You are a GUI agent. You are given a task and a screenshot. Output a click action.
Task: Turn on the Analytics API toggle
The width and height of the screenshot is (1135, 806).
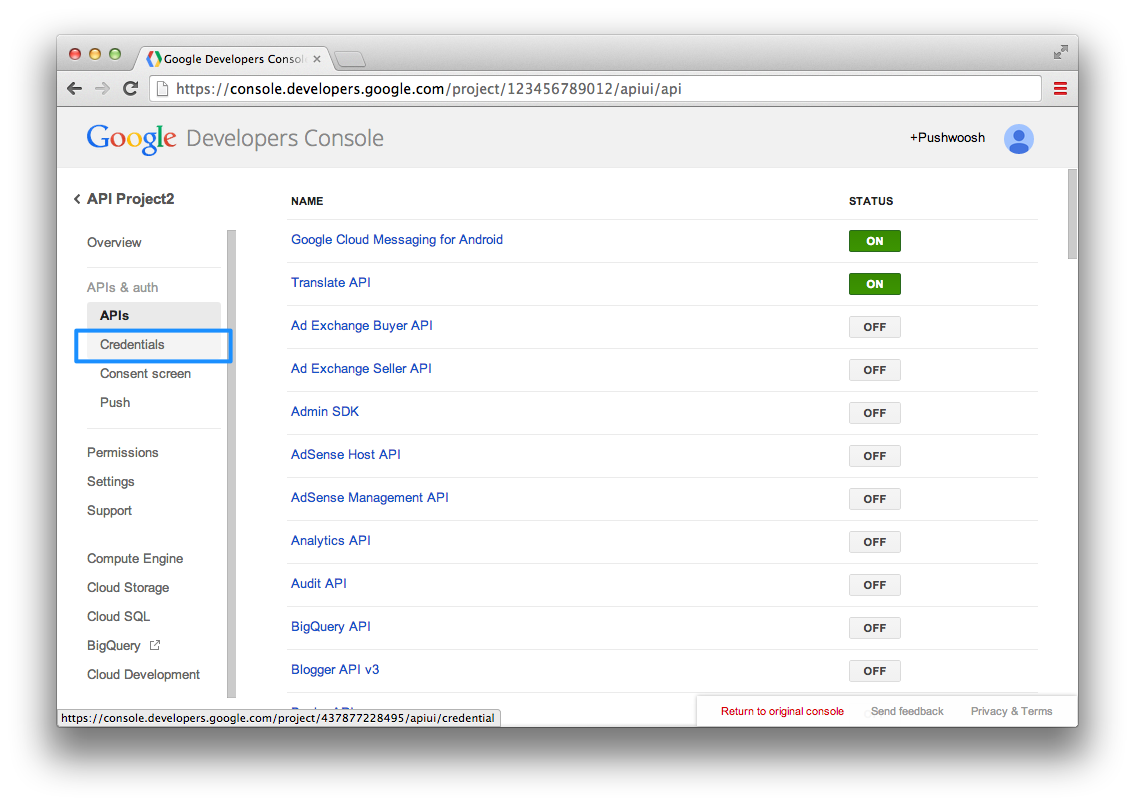pyautogui.click(x=874, y=542)
